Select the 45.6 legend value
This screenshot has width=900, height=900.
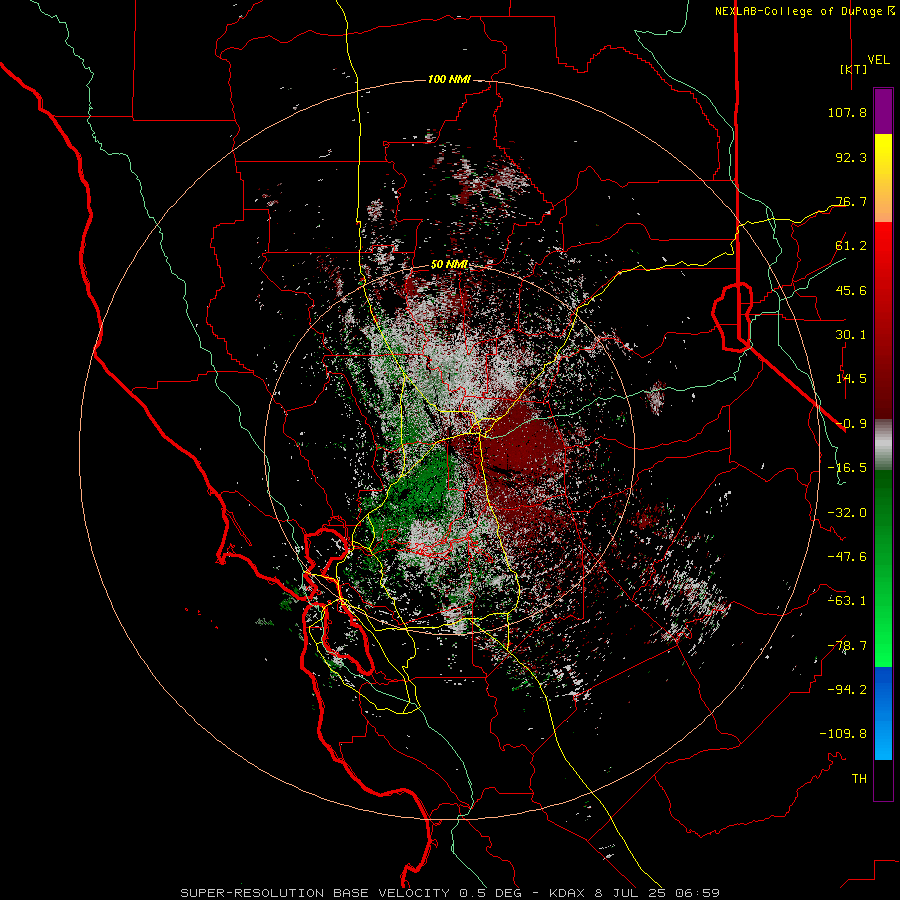851,290
